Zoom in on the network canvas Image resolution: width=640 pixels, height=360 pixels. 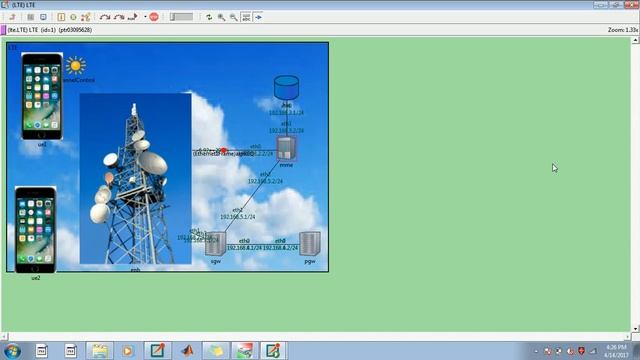pos(221,17)
